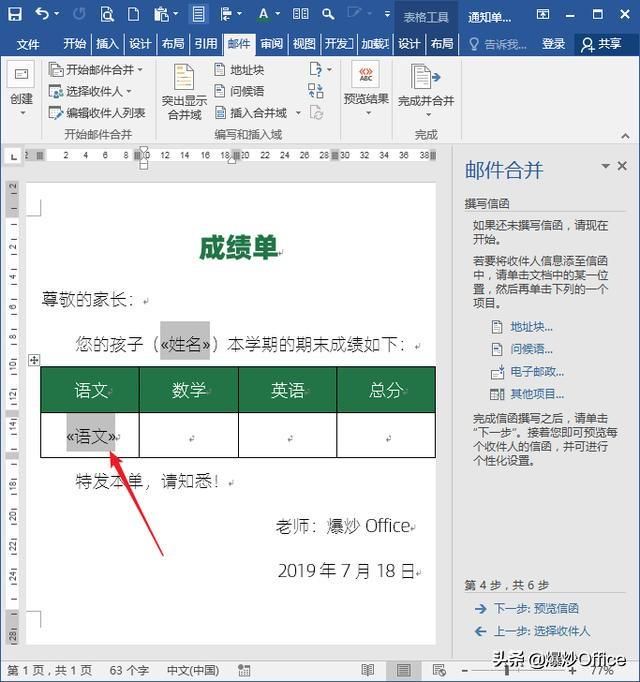Click the Match Fields icon
The image size is (640, 682).
pos(315,91)
